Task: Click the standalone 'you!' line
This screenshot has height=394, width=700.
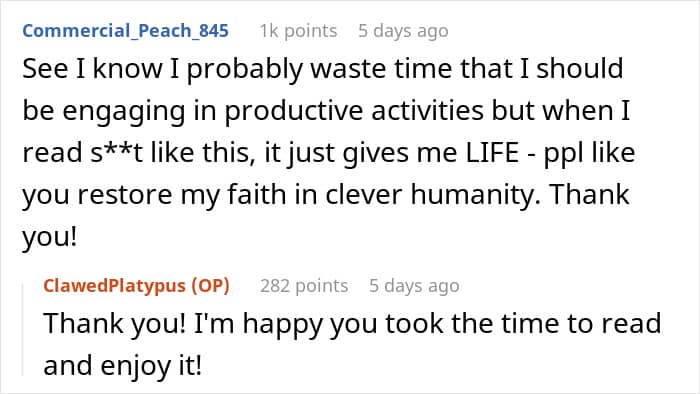Action: [x=50, y=237]
